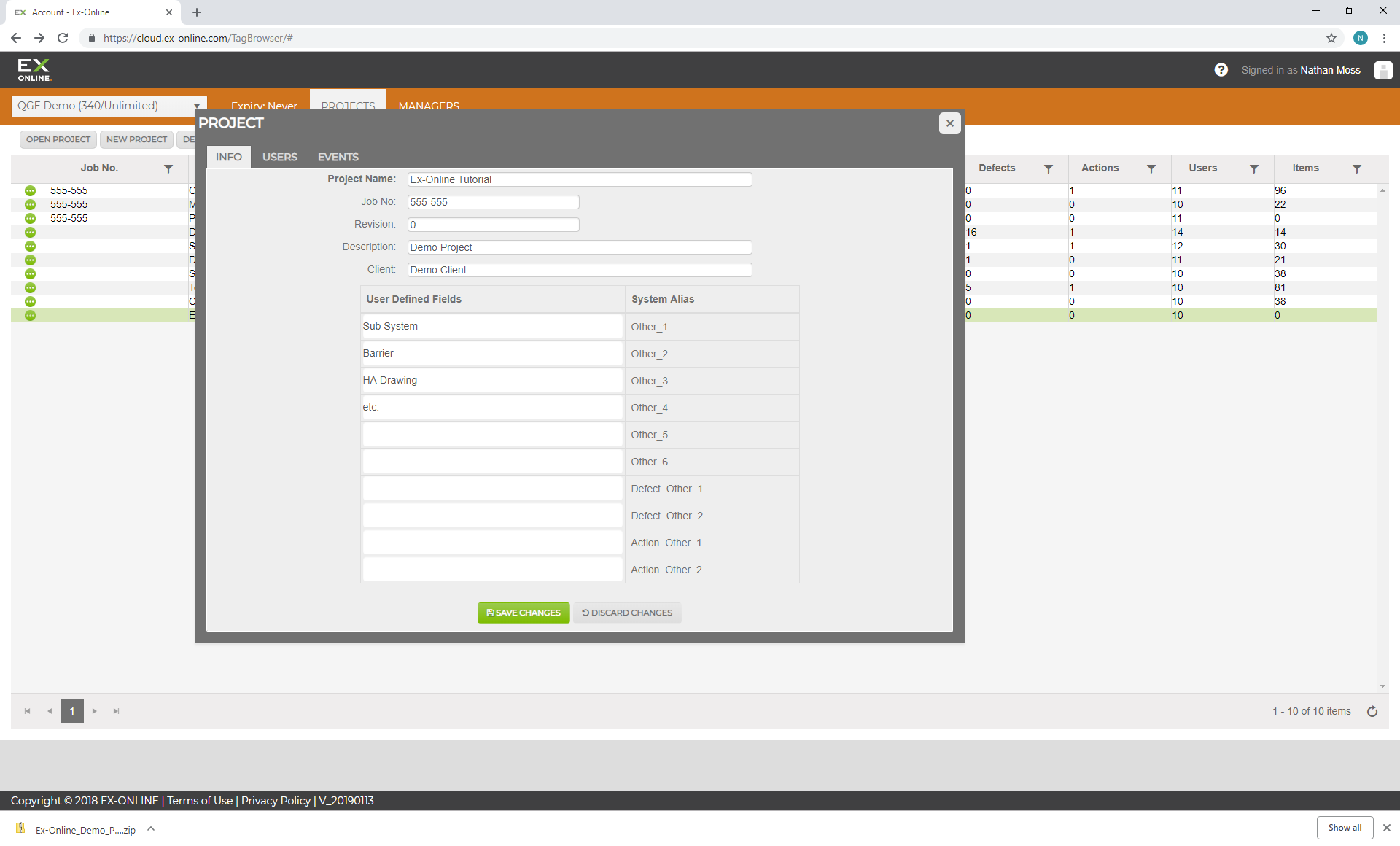Screen dimensions: 1400x846
Task: Click the empty Other_5 user defined field
Action: 492,435
